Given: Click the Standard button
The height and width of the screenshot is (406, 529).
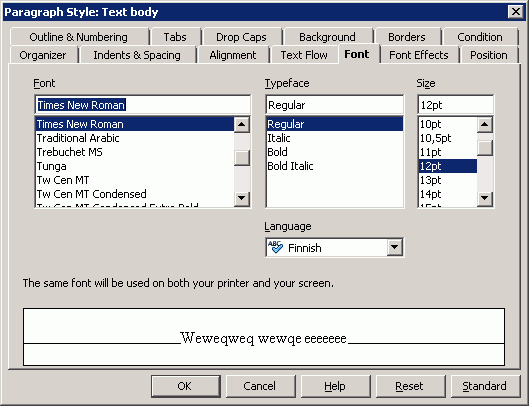Looking at the screenshot, I should 485,386.
